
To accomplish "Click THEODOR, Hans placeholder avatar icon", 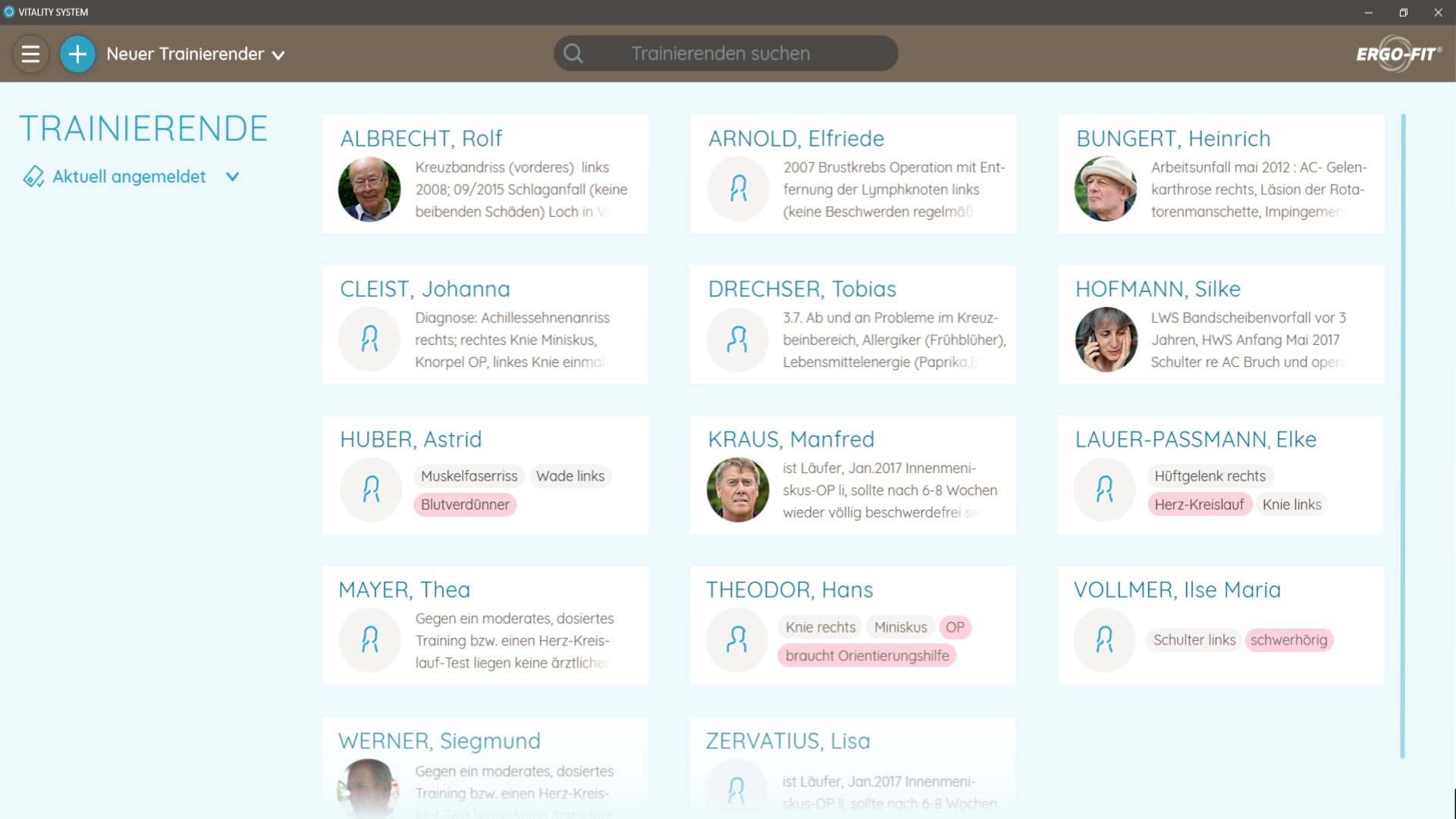I will coord(737,640).
